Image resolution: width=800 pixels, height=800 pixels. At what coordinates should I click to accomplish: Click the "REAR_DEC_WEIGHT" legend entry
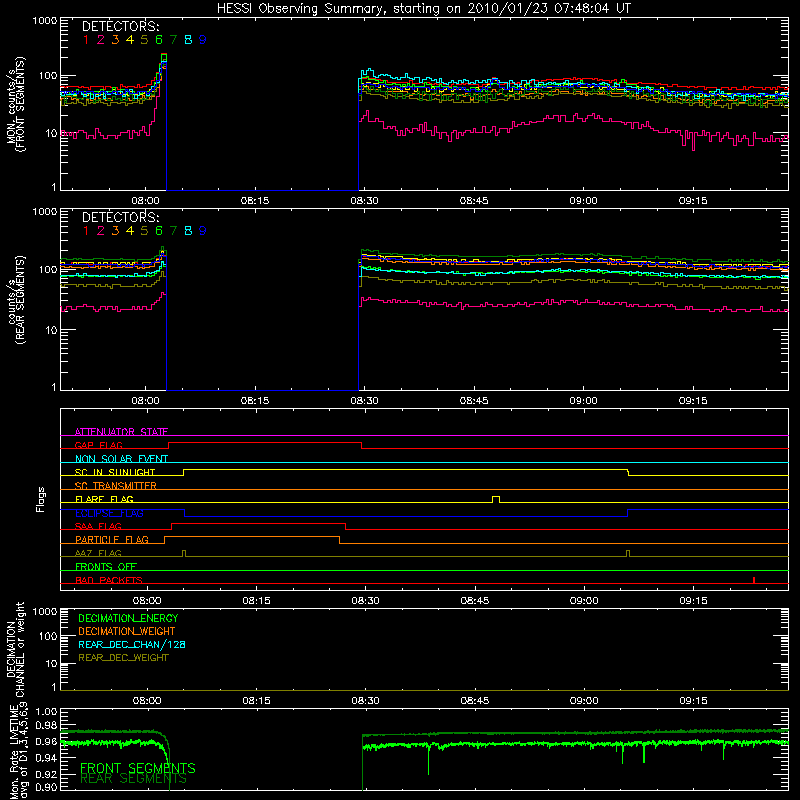coord(123,658)
